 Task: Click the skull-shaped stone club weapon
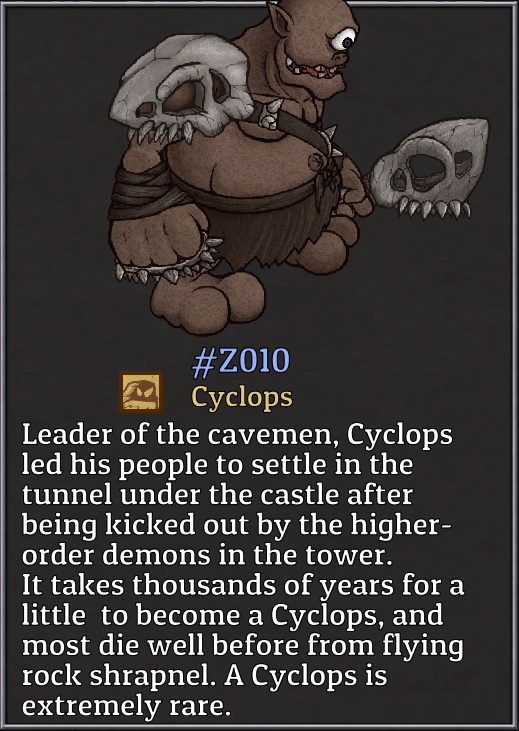coord(428,168)
